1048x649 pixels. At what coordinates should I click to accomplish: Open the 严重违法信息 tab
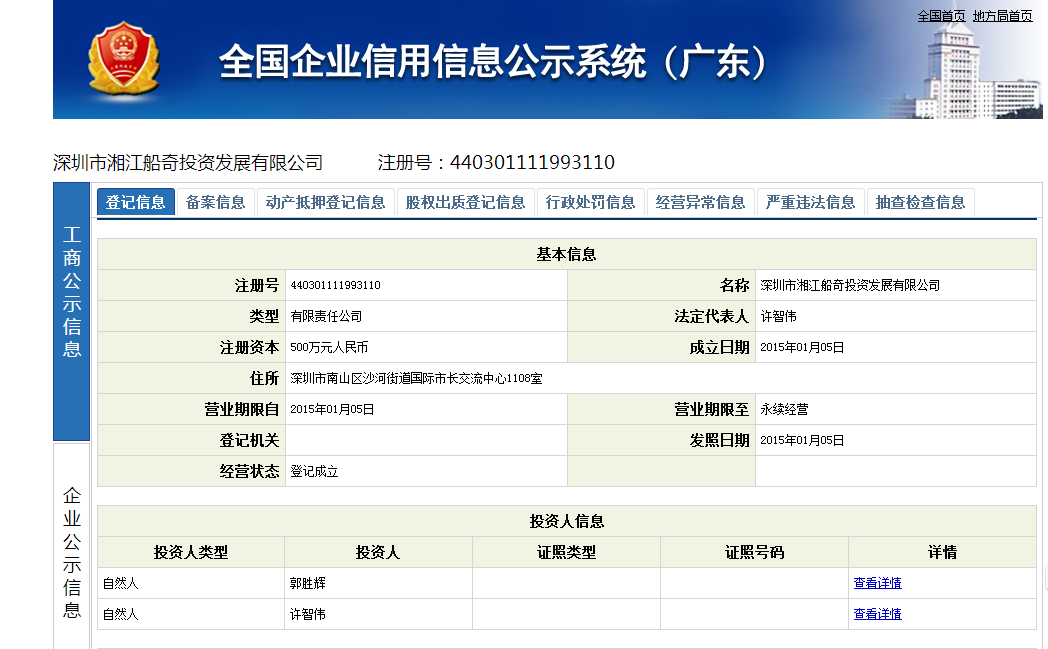click(810, 202)
